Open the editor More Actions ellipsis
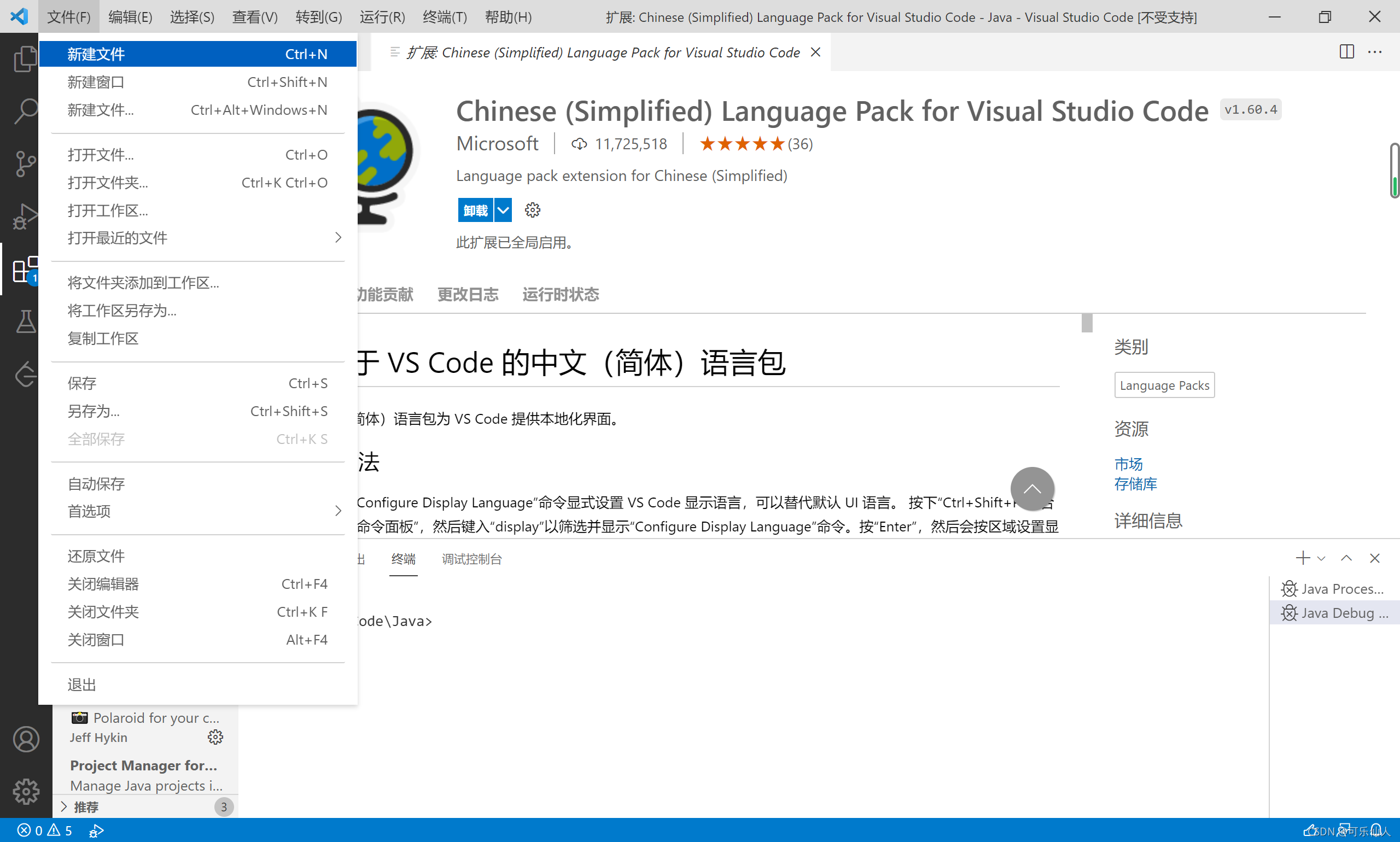 (x=1374, y=51)
